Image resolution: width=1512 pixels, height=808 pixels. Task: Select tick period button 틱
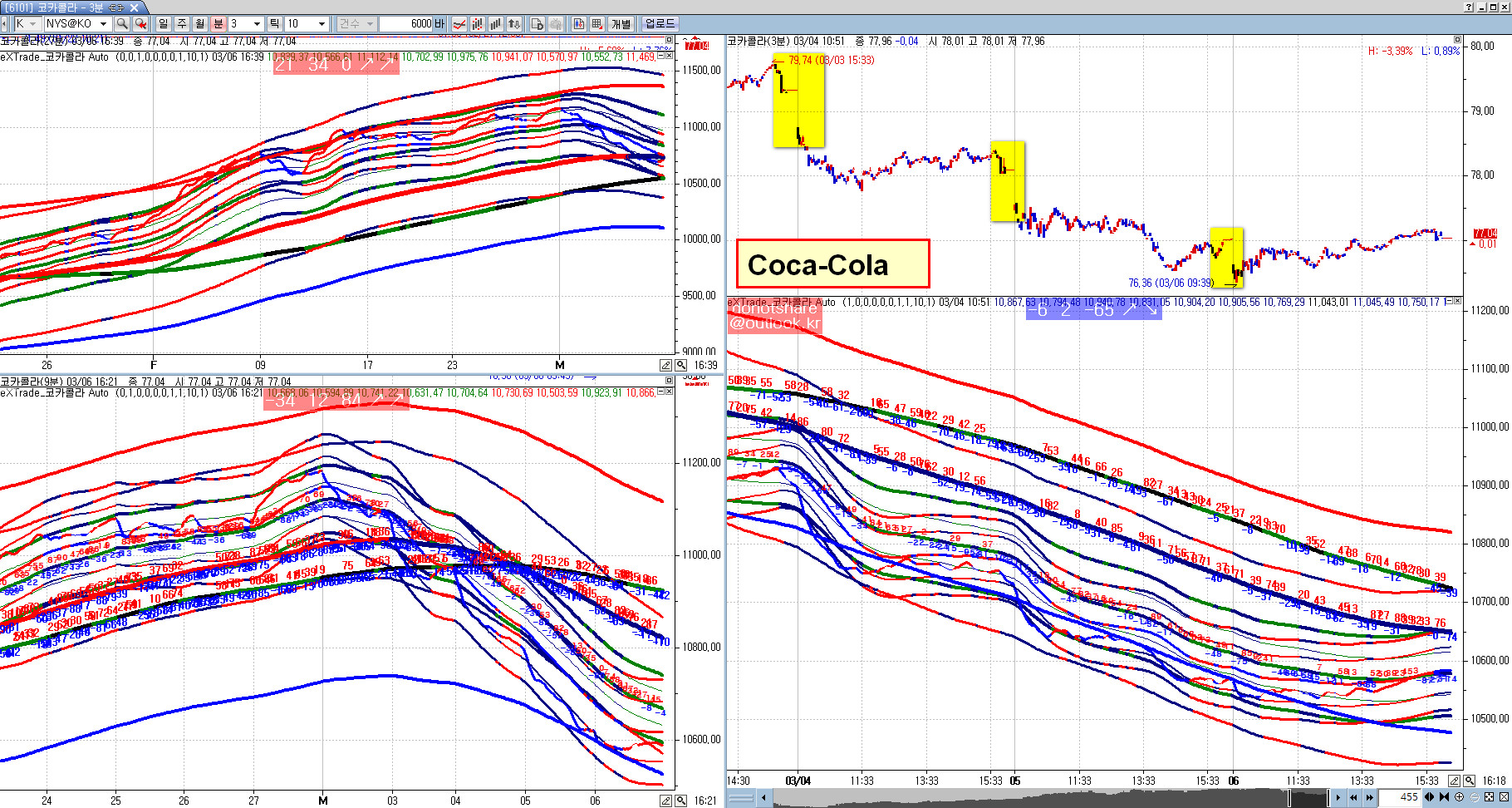click(x=274, y=24)
